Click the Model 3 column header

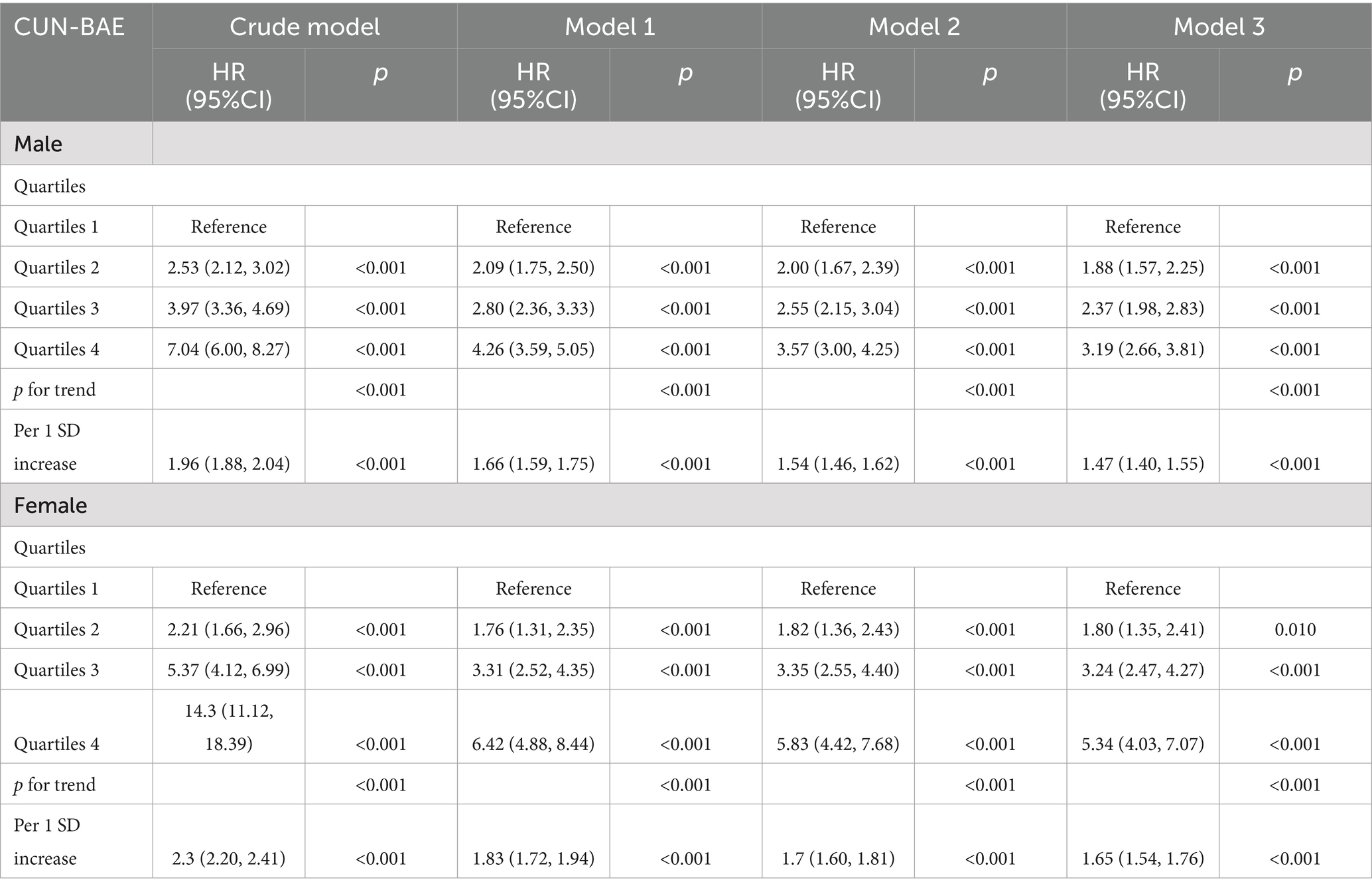pyautogui.click(x=1219, y=27)
